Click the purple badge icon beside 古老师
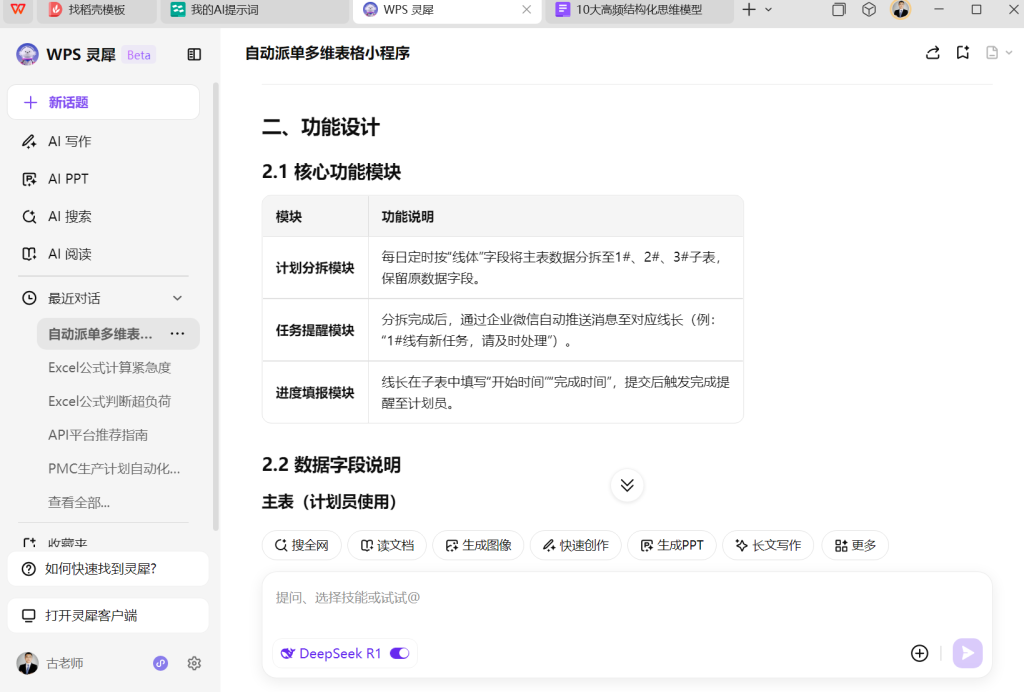Image resolution: width=1024 pixels, height=692 pixels. coord(161,663)
